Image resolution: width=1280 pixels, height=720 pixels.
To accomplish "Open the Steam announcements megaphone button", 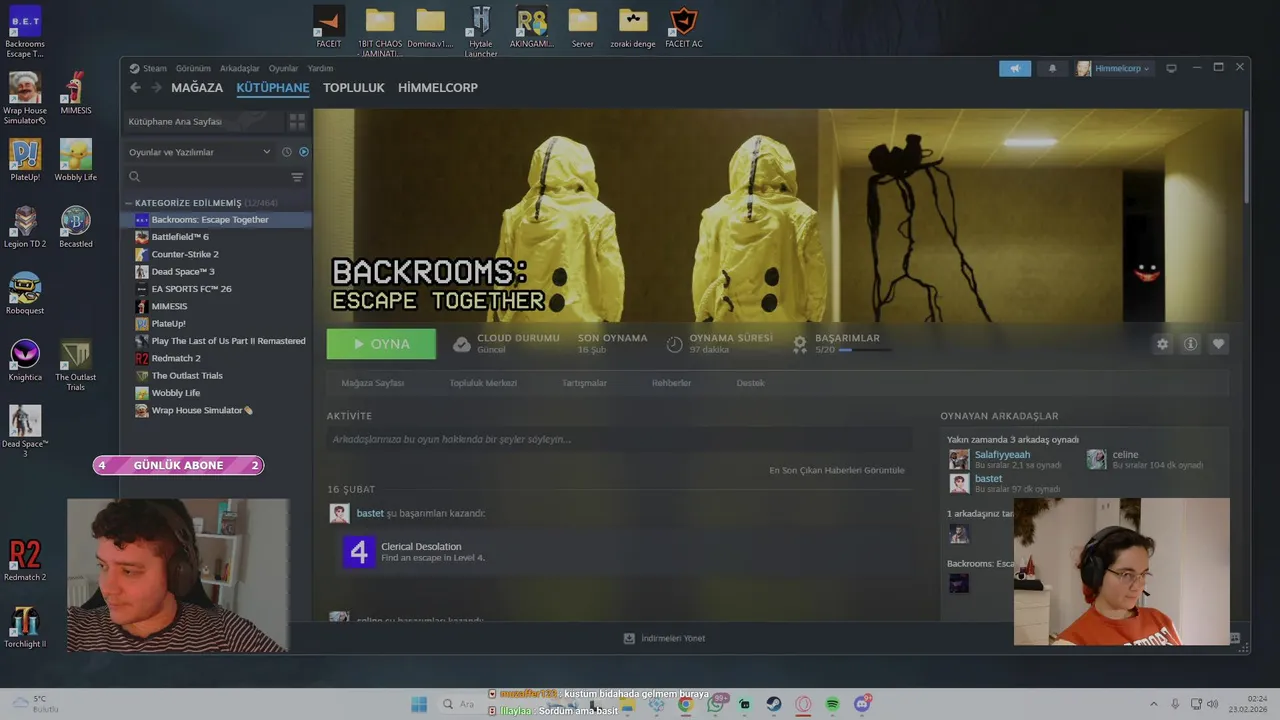I will tap(1014, 68).
